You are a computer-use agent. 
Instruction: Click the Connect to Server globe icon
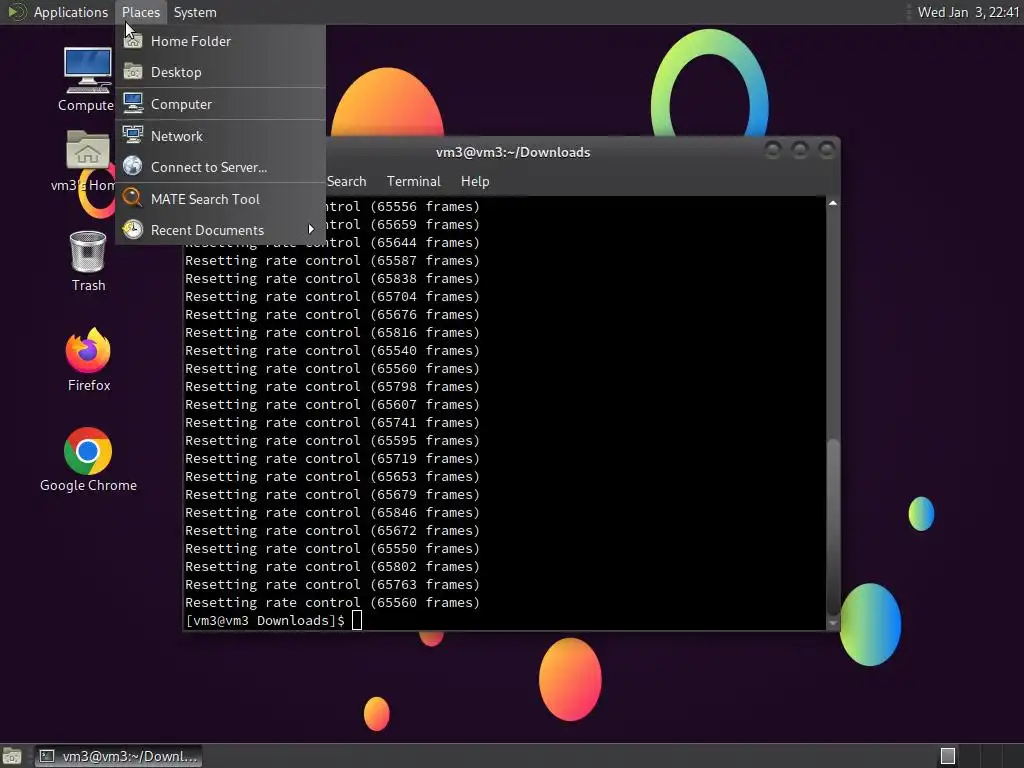133,166
